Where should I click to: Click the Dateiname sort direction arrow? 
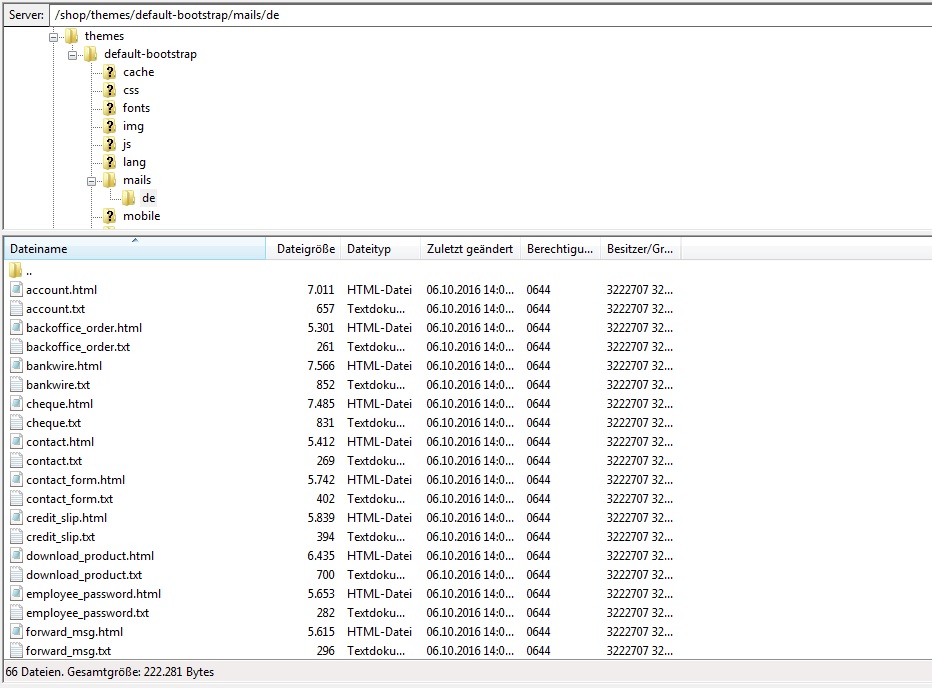click(135, 240)
